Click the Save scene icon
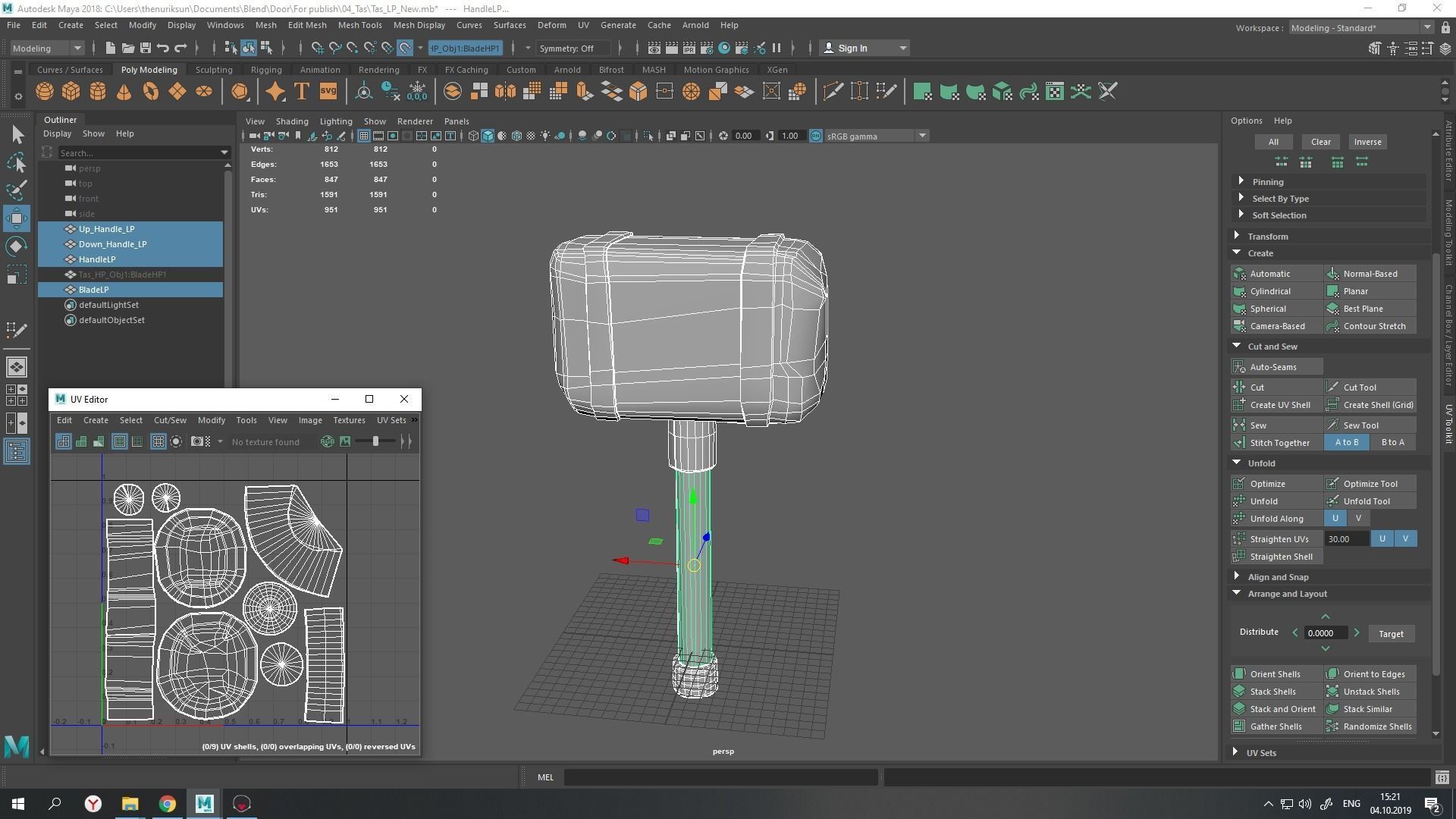 click(146, 48)
